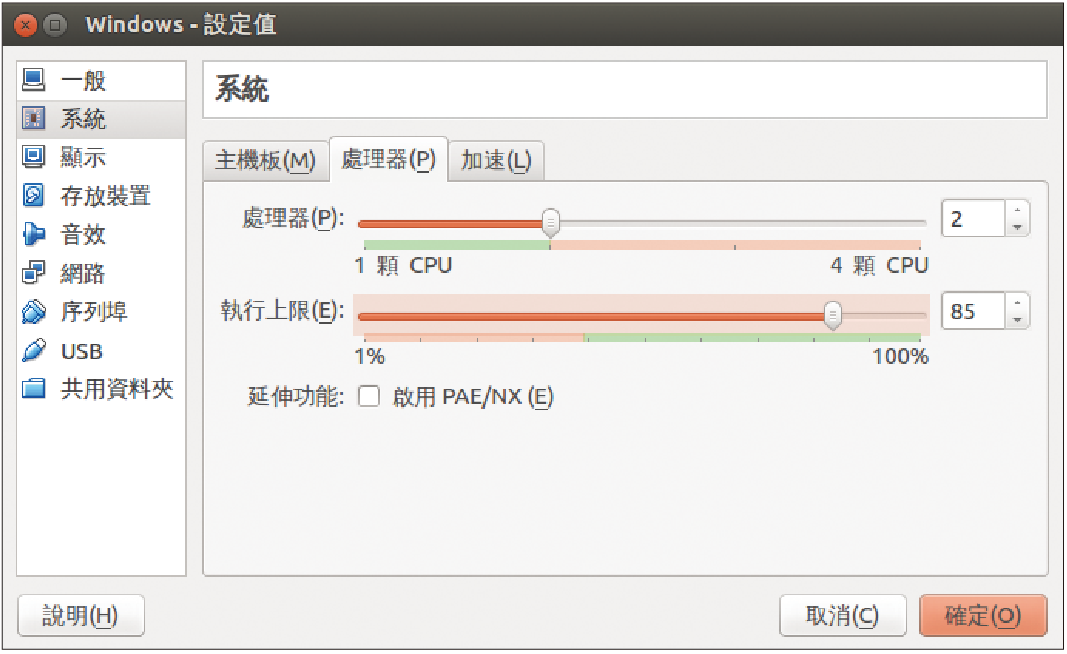Open the 音效 audio speaker icon
Image resolution: width=1067 pixels, height=654 pixels.
click(x=33, y=234)
